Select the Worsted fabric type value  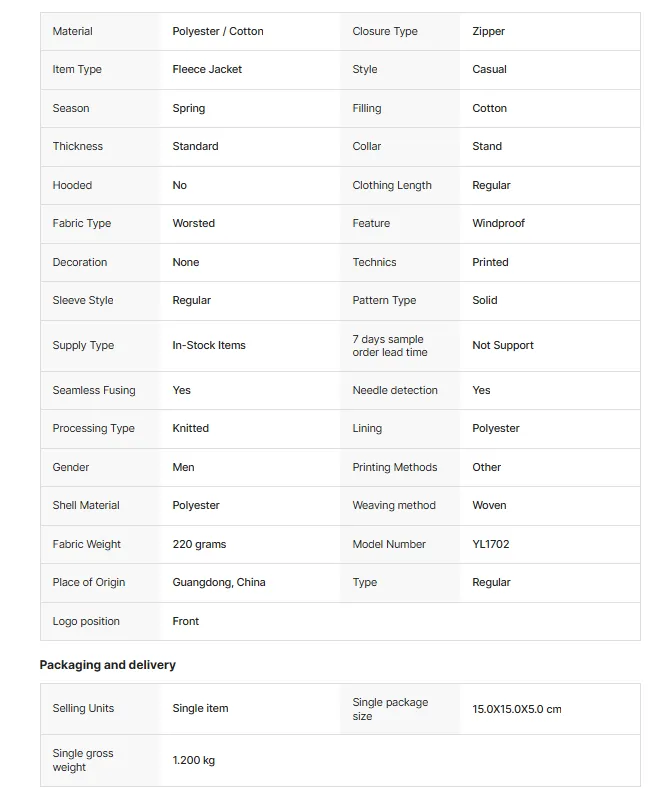(193, 223)
